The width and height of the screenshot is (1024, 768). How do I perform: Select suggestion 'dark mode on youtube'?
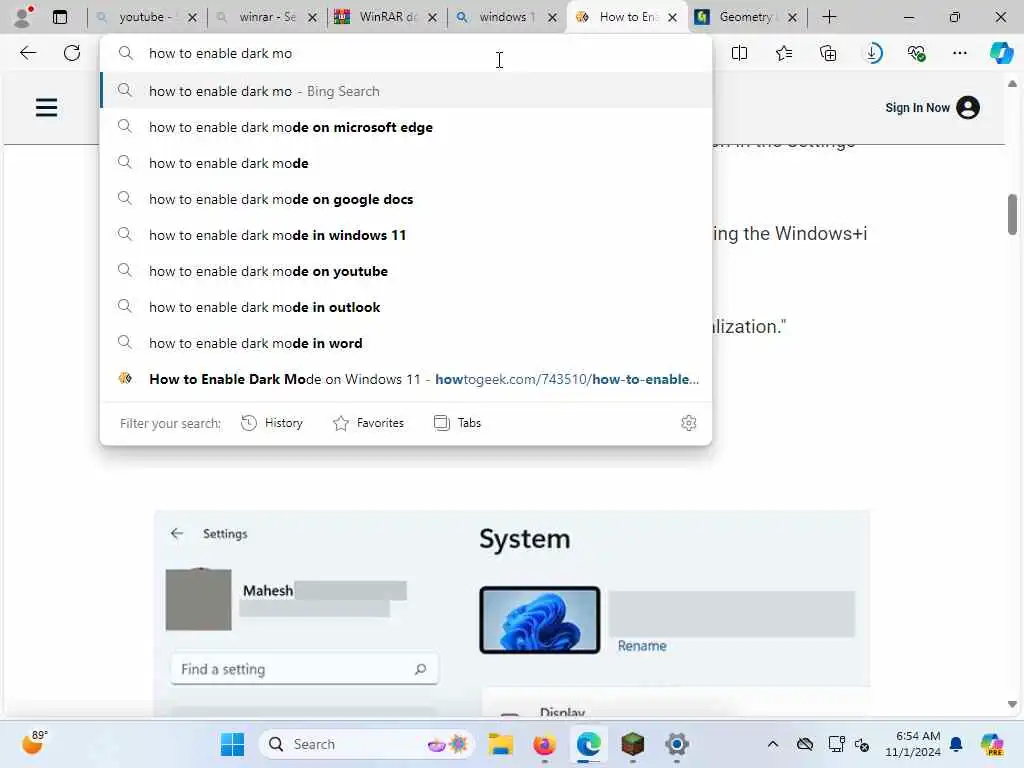pos(406,270)
